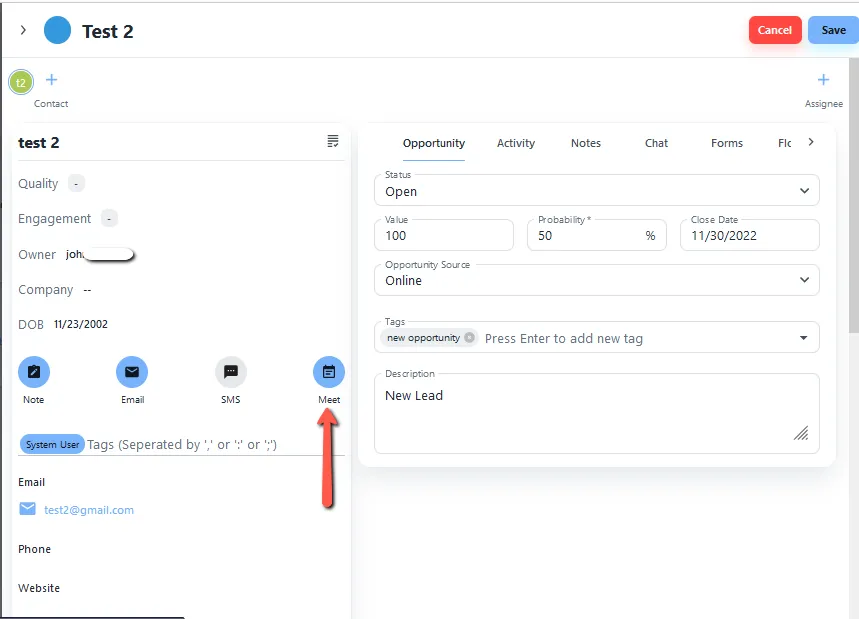The height and width of the screenshot is (619, 859).
Task: Click the Probability input field
Action: pos(597,236)
